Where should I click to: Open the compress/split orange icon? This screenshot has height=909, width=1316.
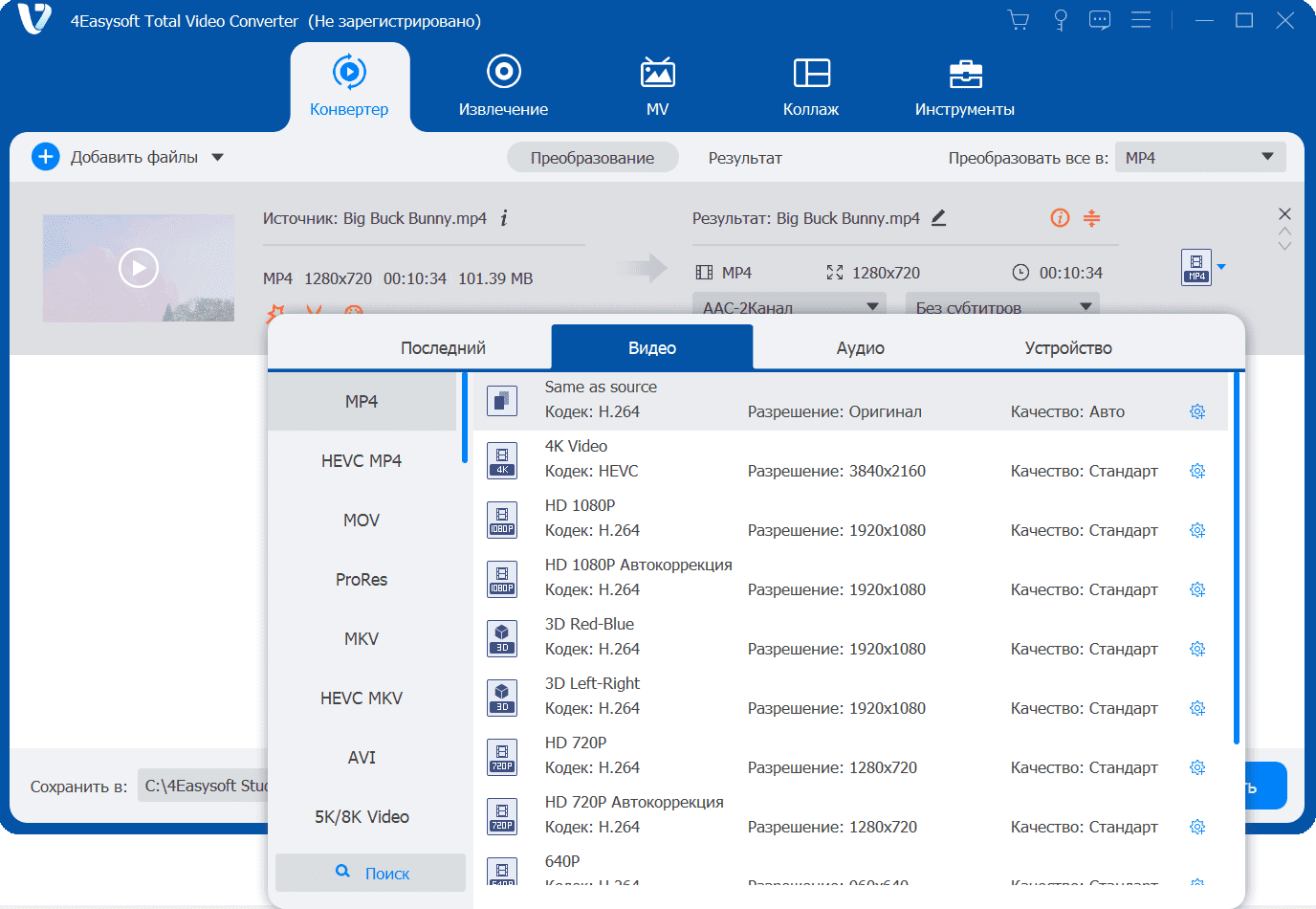click(1091, 218)
